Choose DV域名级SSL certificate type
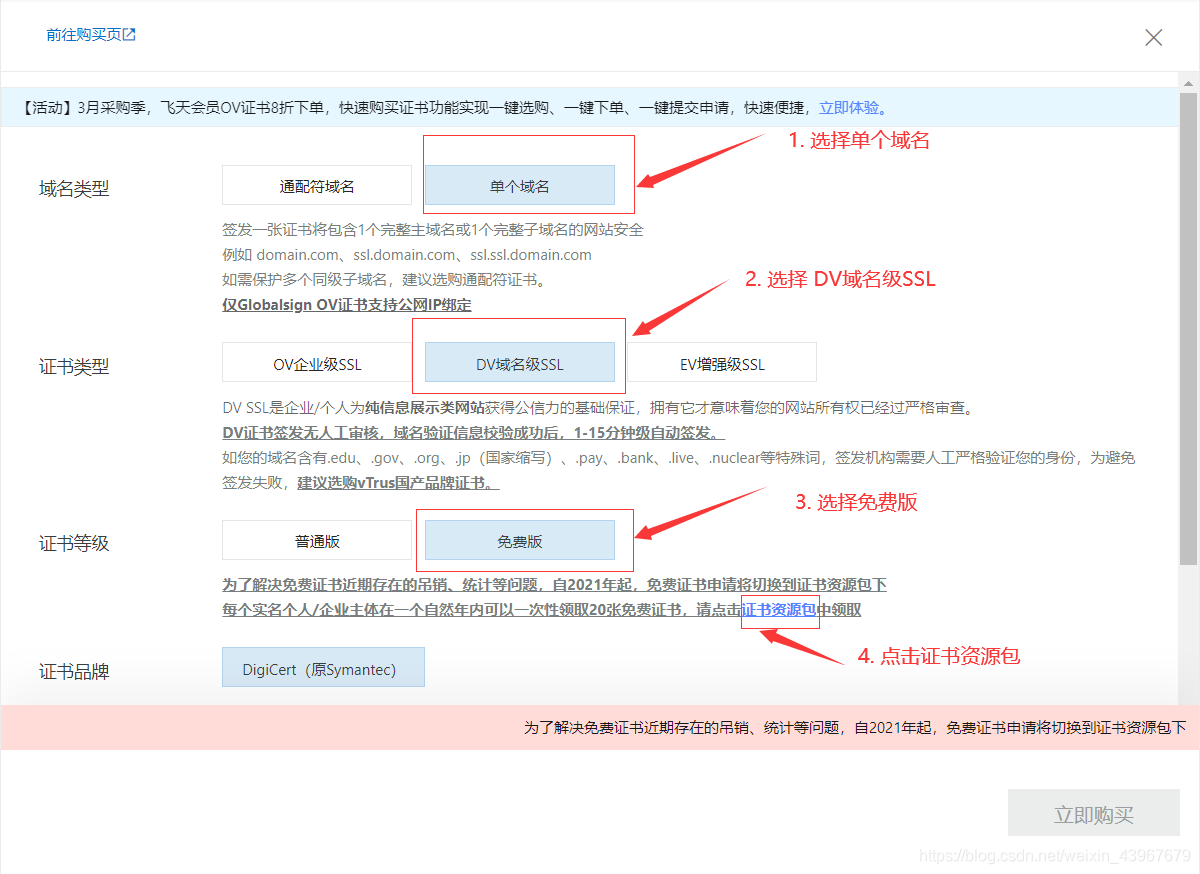 click(520, 363)
